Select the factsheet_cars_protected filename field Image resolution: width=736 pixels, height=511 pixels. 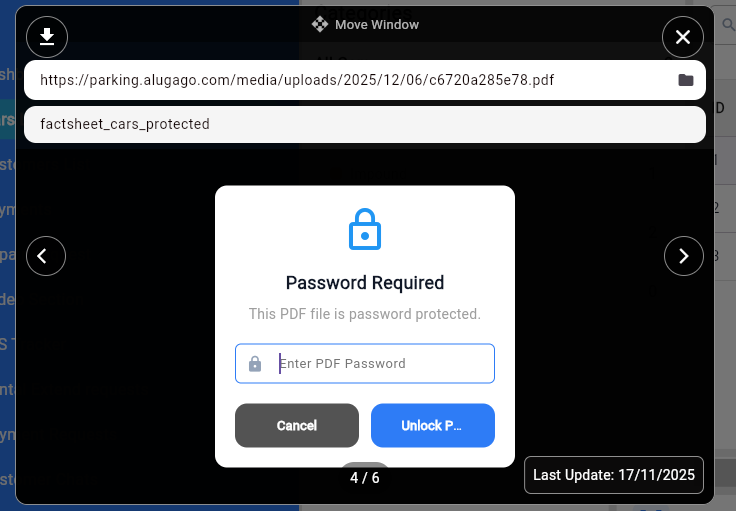click(365, 125)
